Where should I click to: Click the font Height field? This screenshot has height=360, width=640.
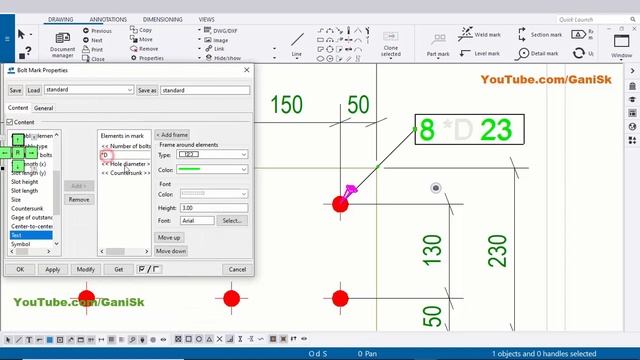(x=213, y=208)
